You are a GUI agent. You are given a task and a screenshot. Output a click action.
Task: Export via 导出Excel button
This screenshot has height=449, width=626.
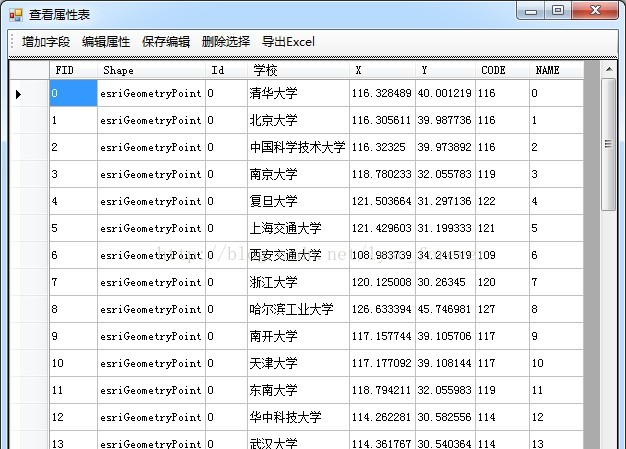pyautogui.click(x=288, y=42)
